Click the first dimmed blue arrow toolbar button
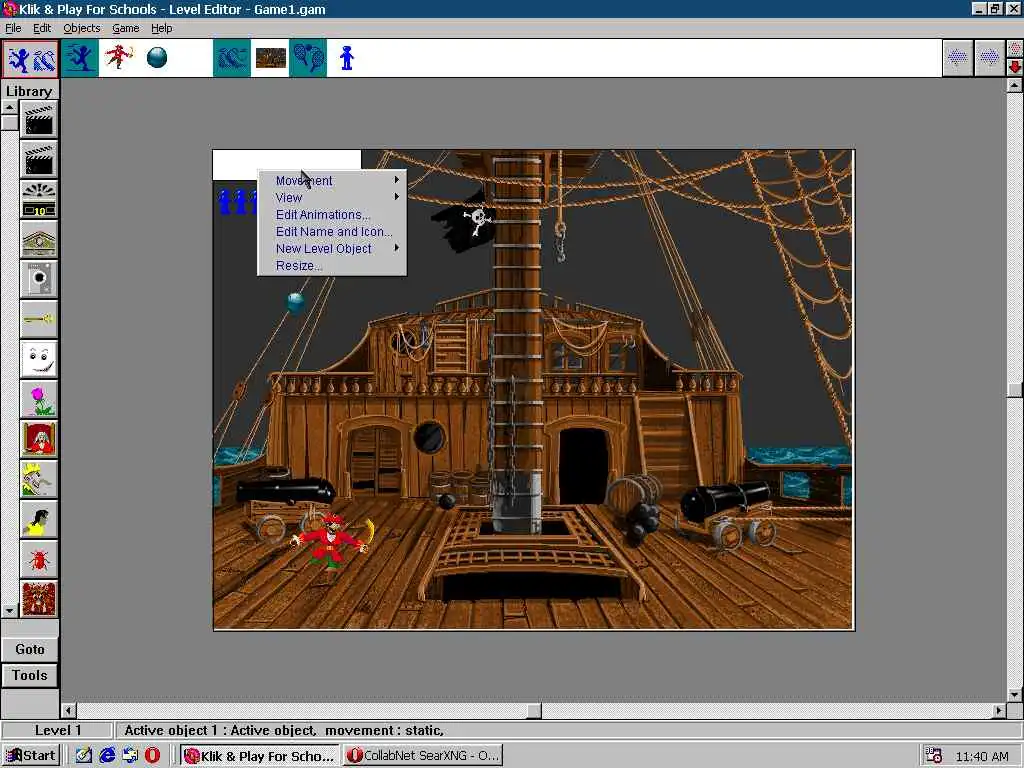The image size is (1024, 768). pyautogui.click(x=957, y=58)
